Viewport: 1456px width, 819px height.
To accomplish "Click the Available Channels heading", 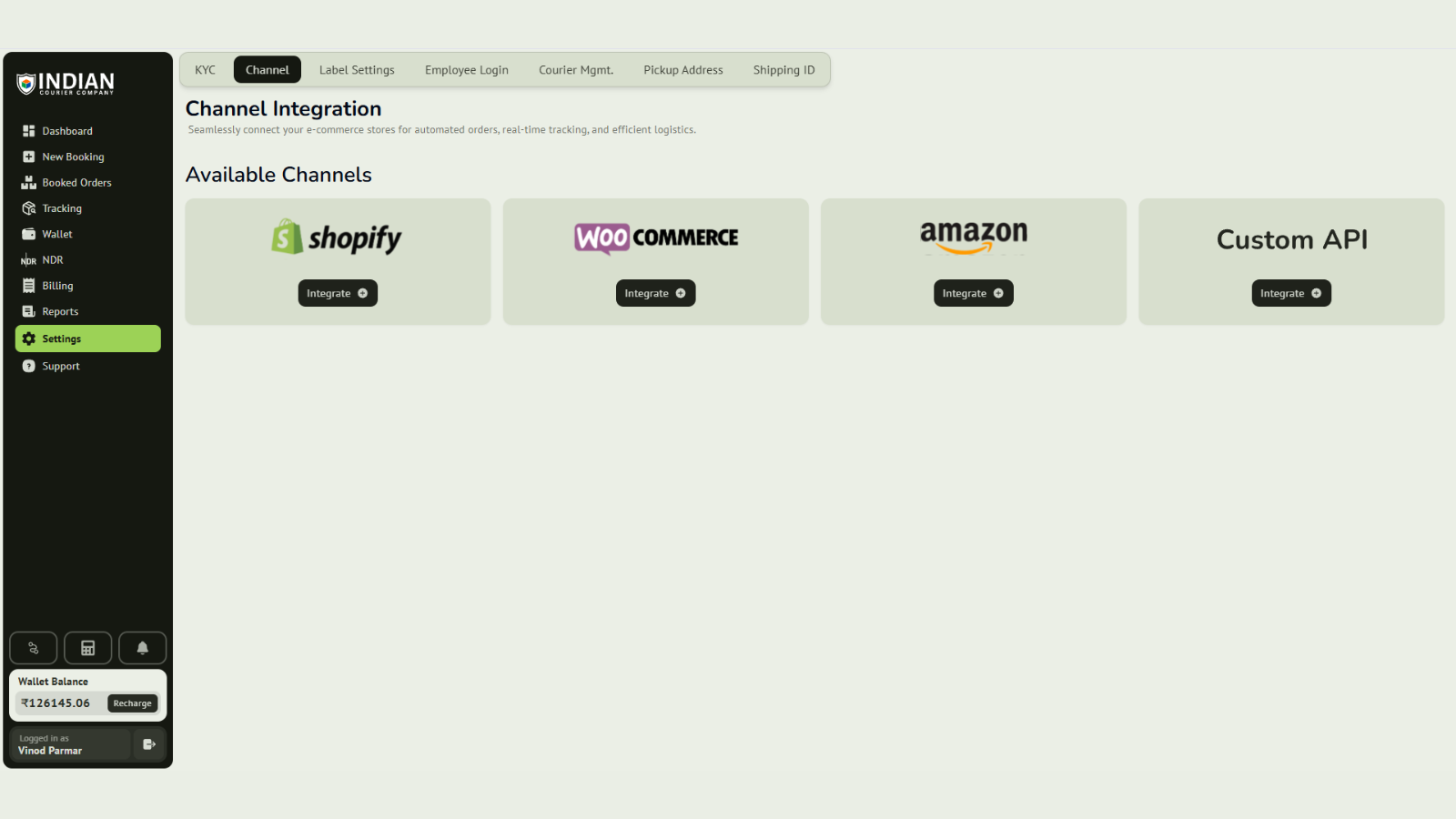I will pos(278,175).
